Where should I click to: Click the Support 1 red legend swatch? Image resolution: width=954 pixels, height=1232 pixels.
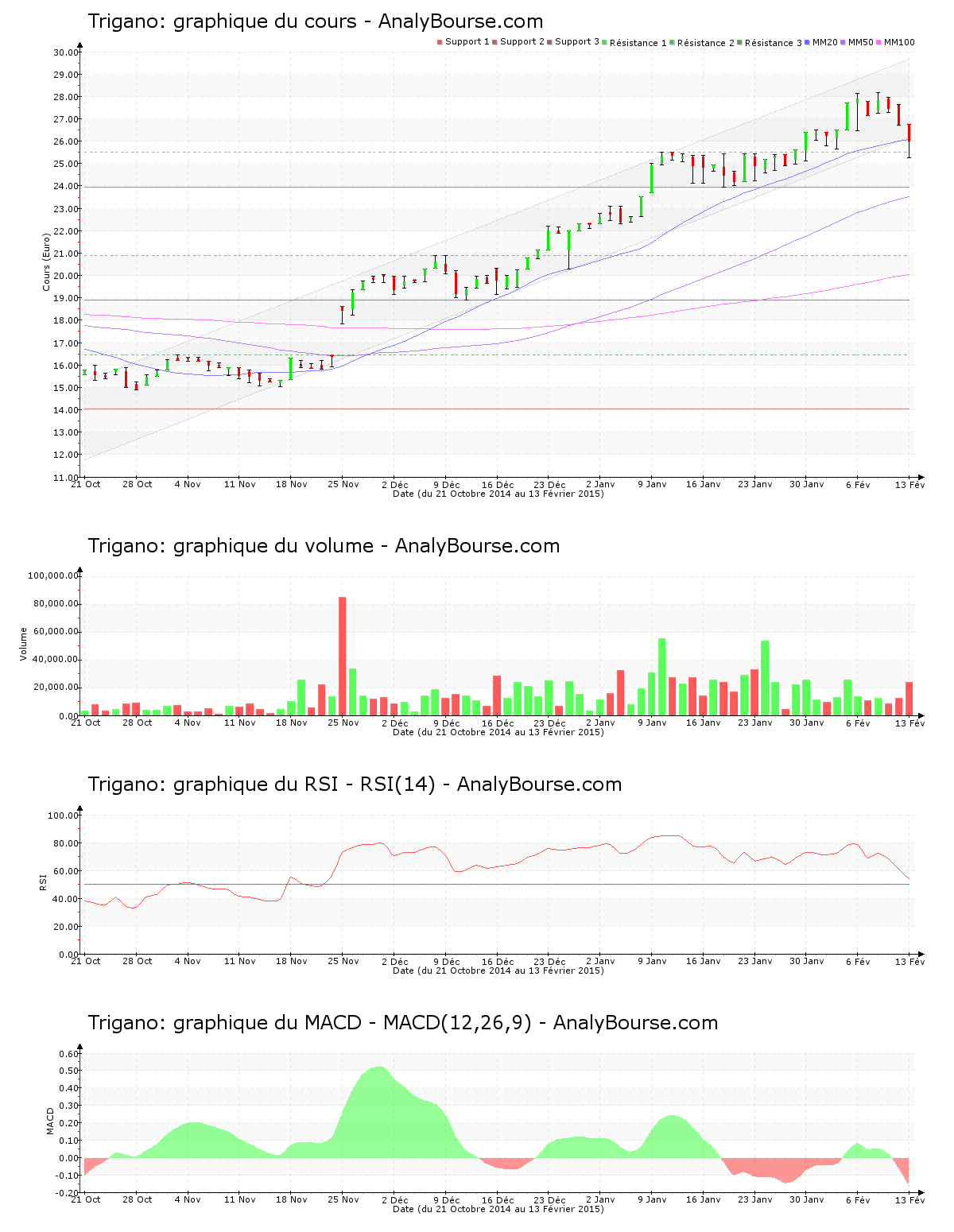(440, 42)
